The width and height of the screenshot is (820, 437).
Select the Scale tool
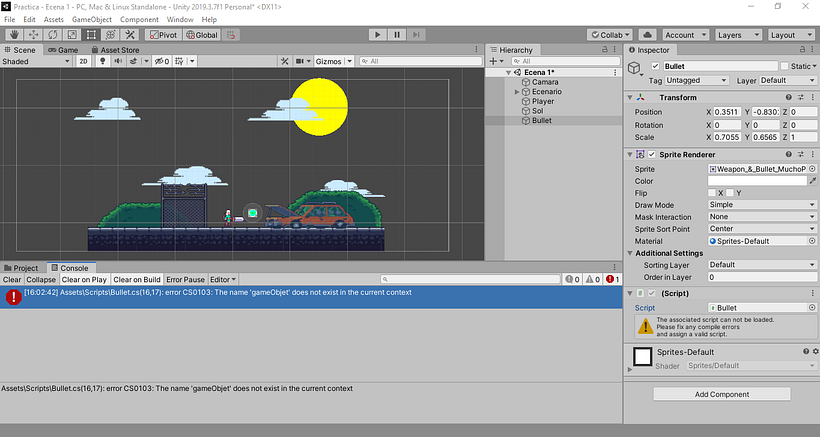[x=72, y=34]
